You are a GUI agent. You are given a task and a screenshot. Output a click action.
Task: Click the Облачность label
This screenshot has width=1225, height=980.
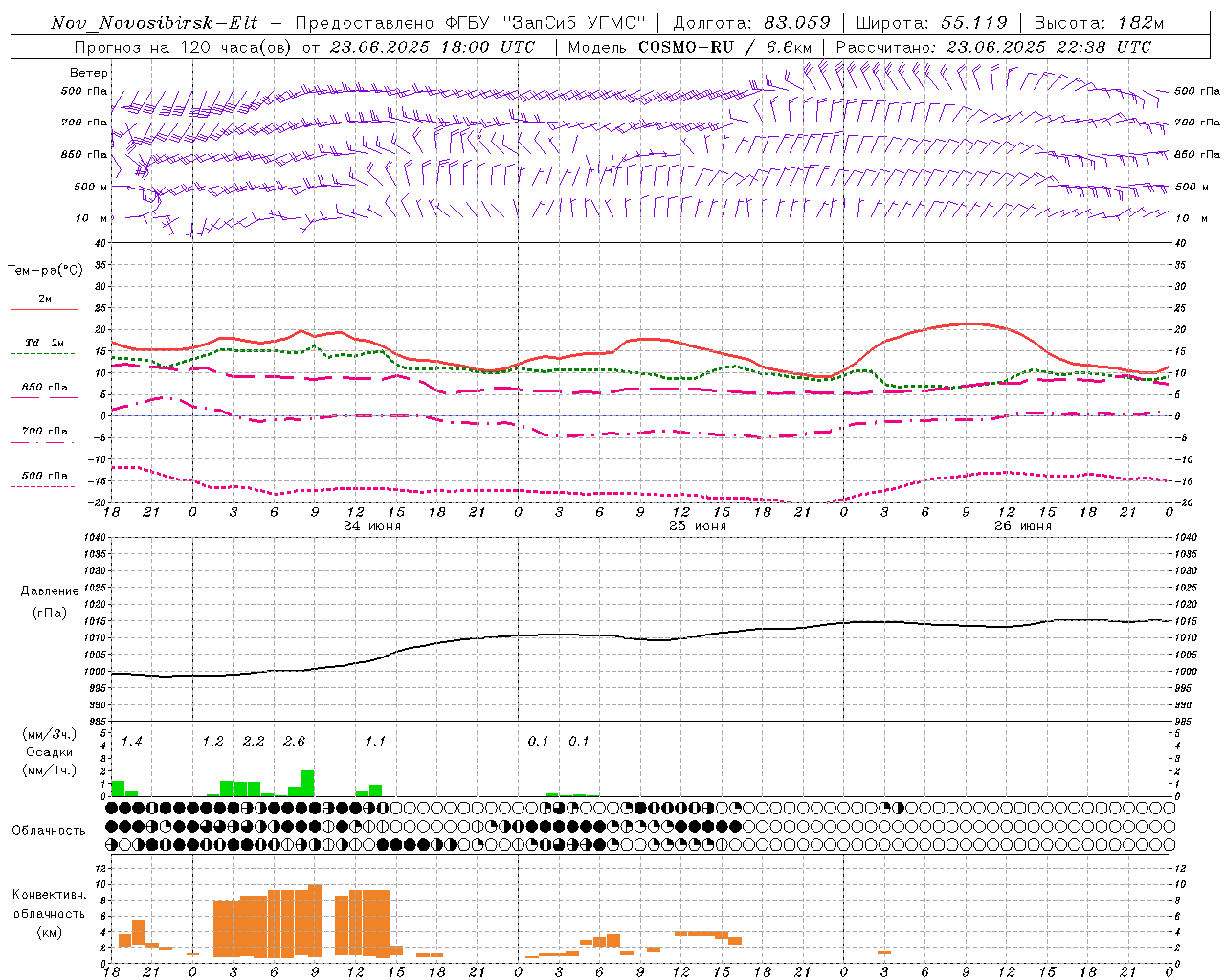[x=49, y=831]
